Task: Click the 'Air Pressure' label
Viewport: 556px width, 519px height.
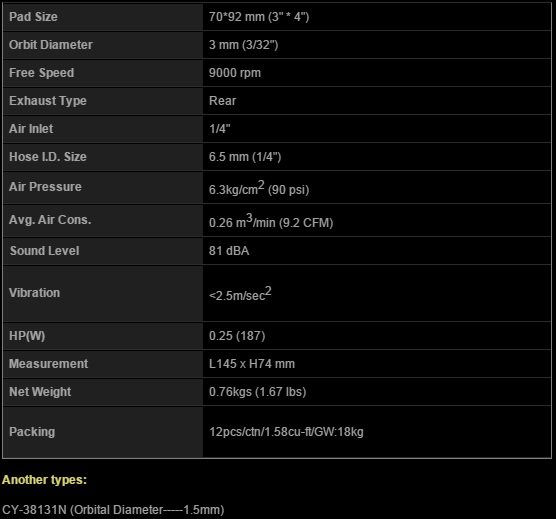Action: 45,187
